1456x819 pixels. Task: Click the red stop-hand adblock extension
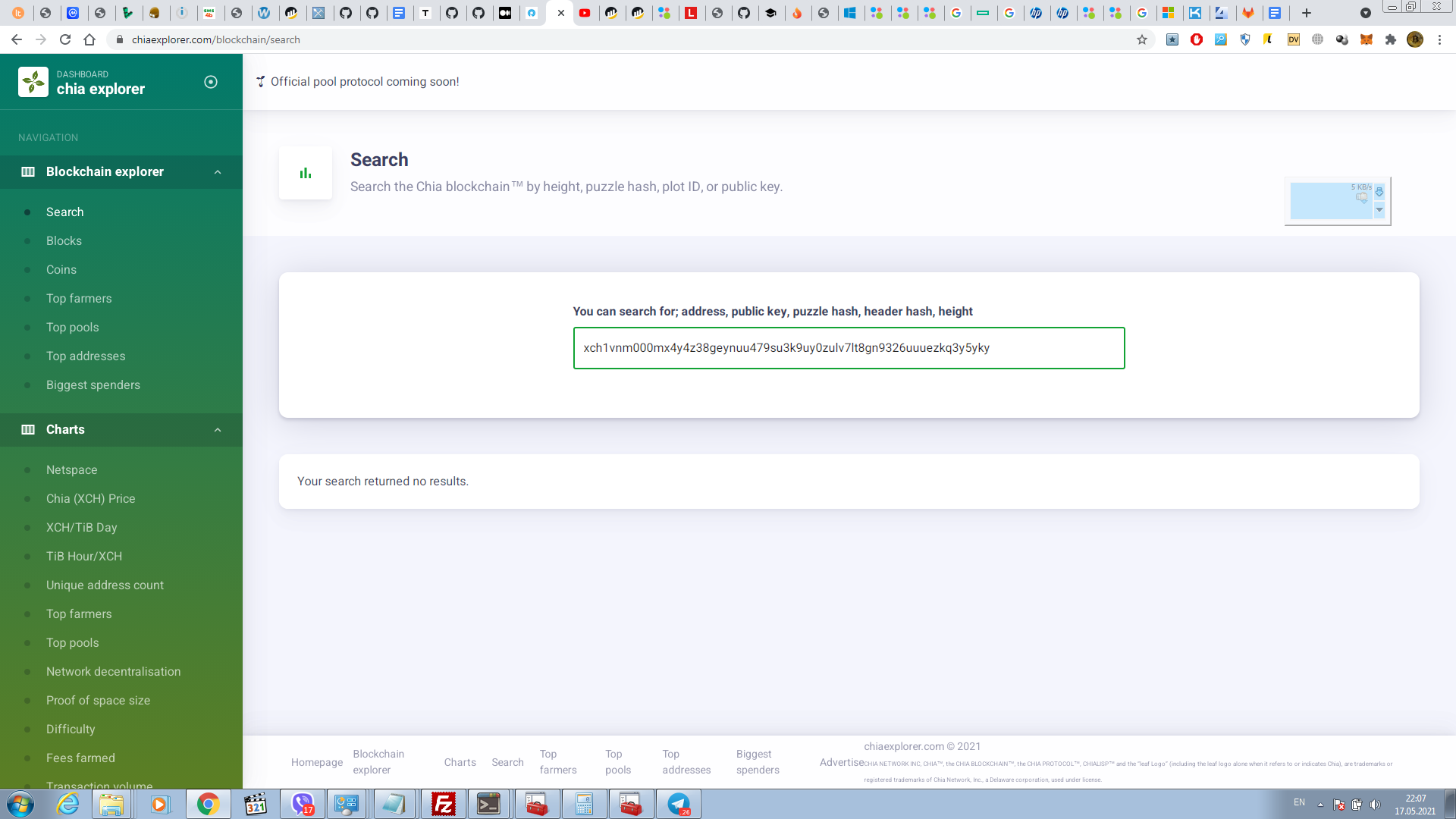1197,39
